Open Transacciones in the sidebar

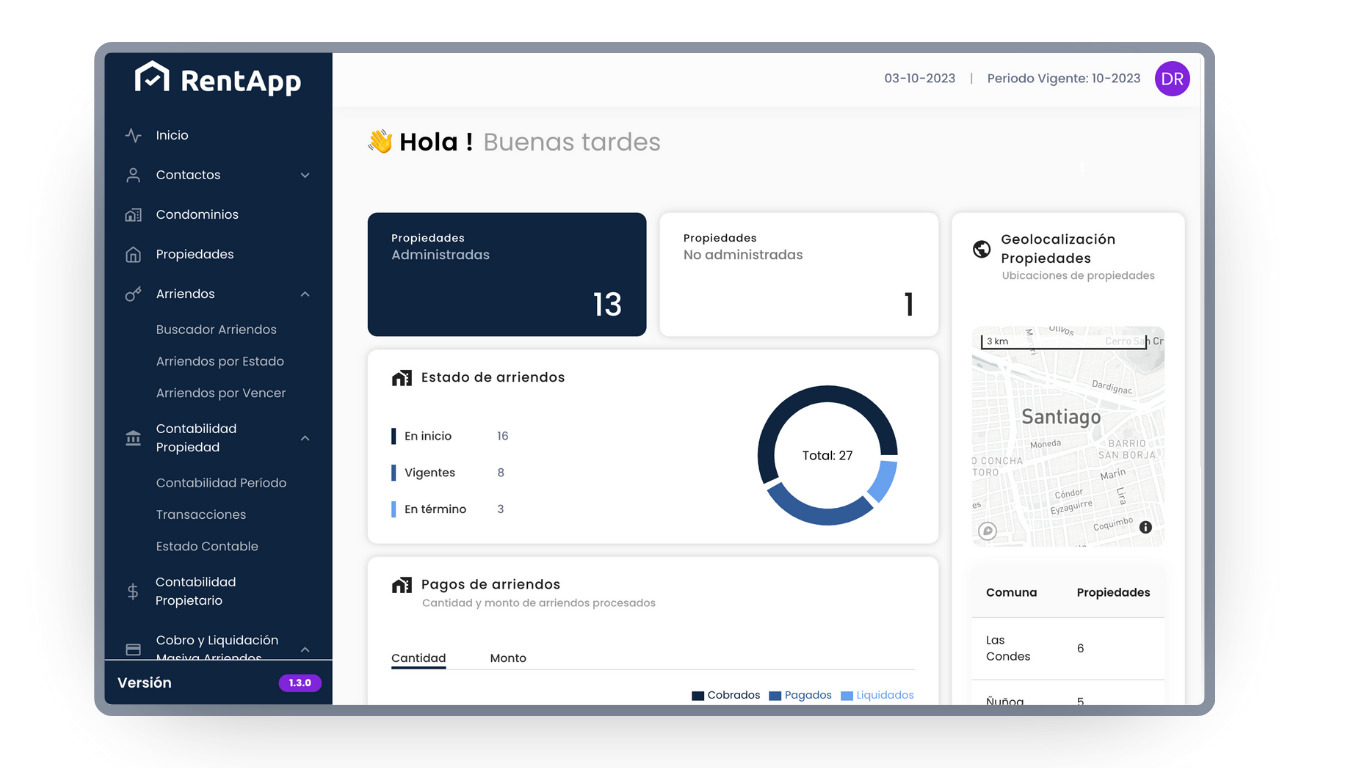[200, 514]
